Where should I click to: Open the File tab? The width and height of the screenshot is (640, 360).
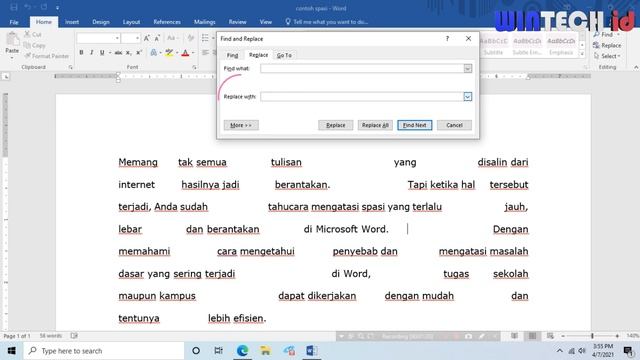click(x=14, y=22)
